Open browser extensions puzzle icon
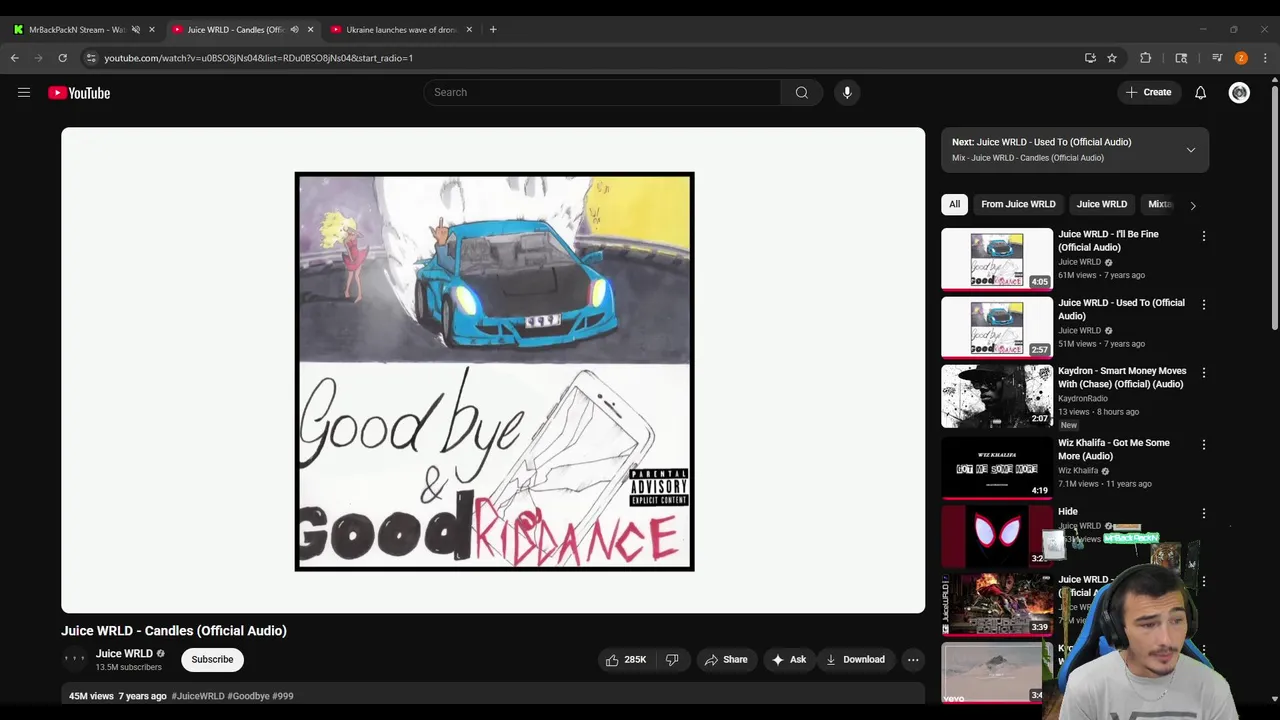Viewport: 1280px width, 720px height. [1146, 58]
